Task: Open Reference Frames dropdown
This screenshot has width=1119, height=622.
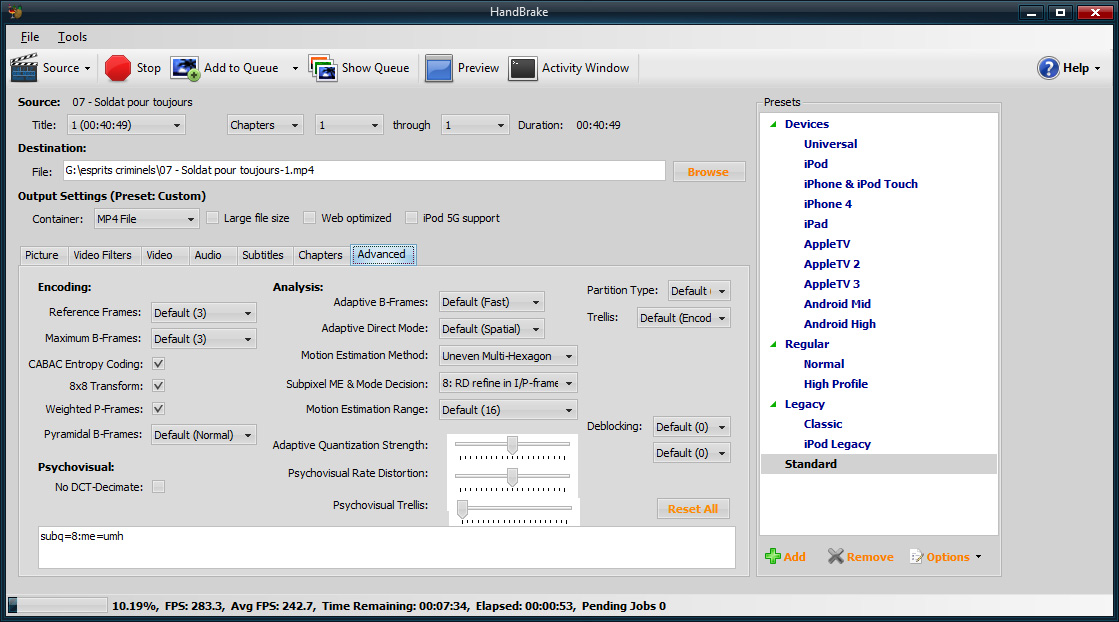Action: 203,313
